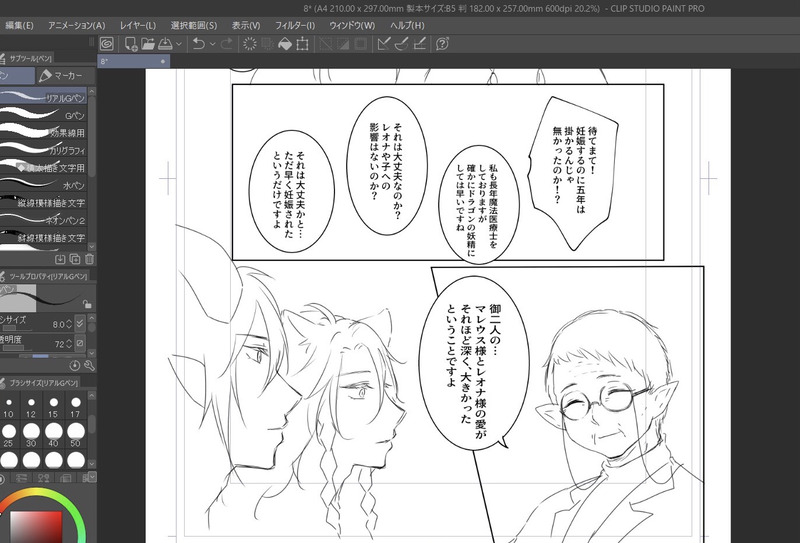The height and width of the screenshot is (543, 800).
Task: Open the 表示(V) menu
Action: coord(246,25)
